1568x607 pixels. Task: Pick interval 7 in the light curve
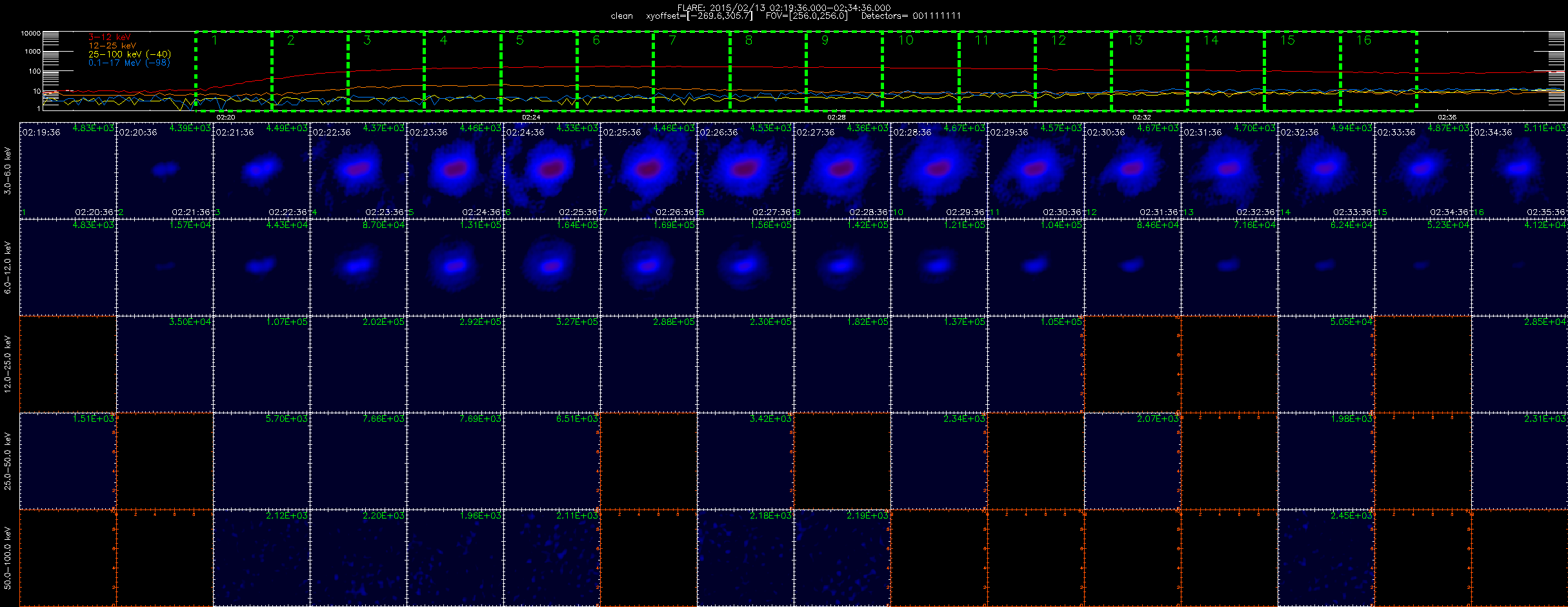(x=692, y=71)
